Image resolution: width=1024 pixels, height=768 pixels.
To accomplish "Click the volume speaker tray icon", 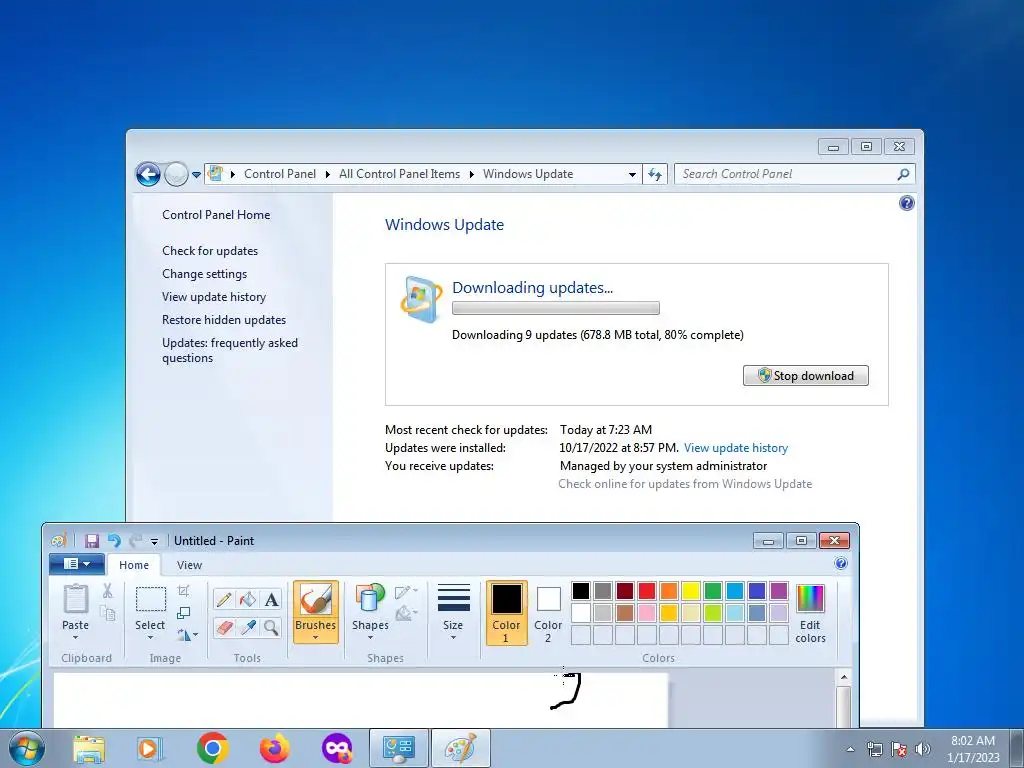I will coord(923,749).
